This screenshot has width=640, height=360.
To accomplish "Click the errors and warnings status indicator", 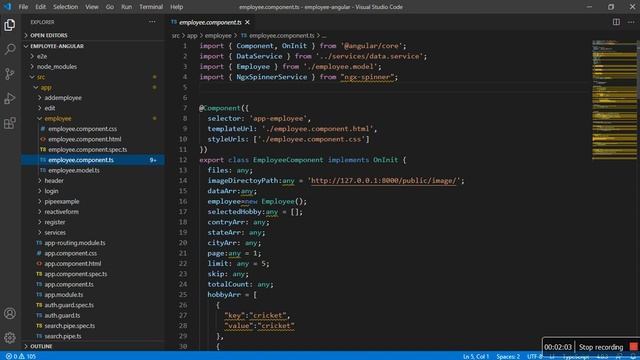I will (21, 356).
